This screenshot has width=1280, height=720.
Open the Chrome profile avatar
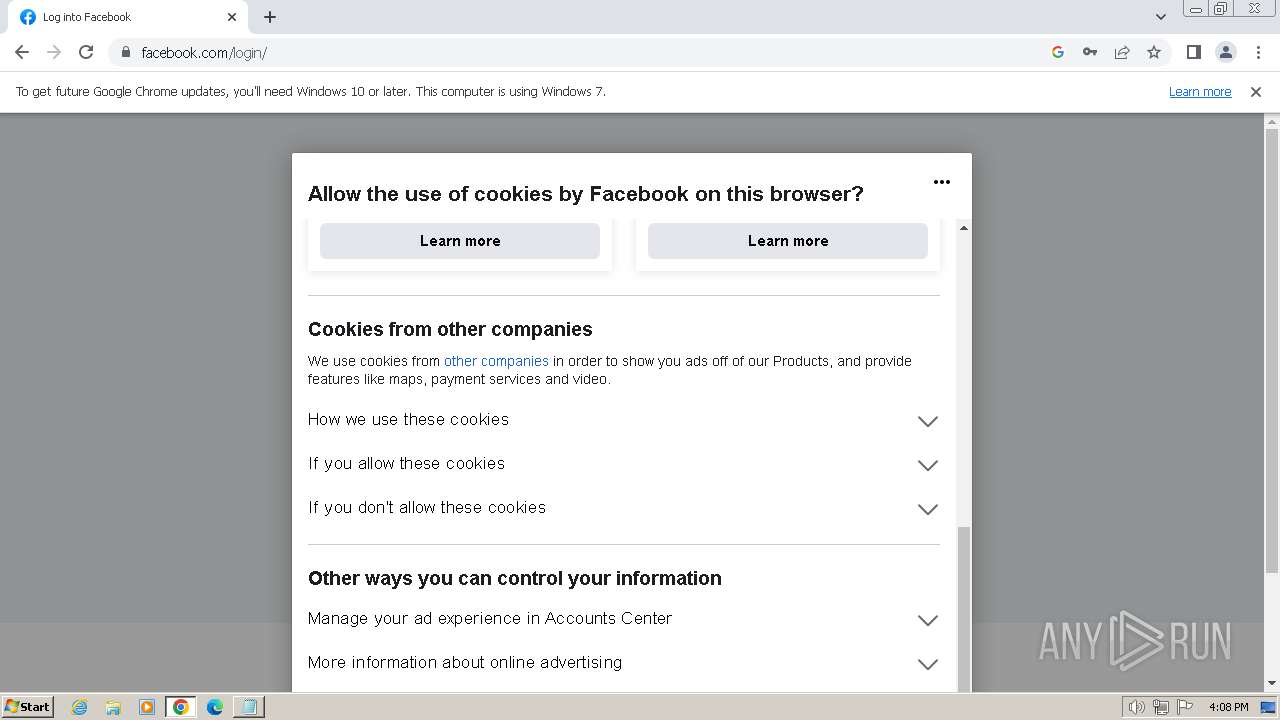tap(1225, 52)
